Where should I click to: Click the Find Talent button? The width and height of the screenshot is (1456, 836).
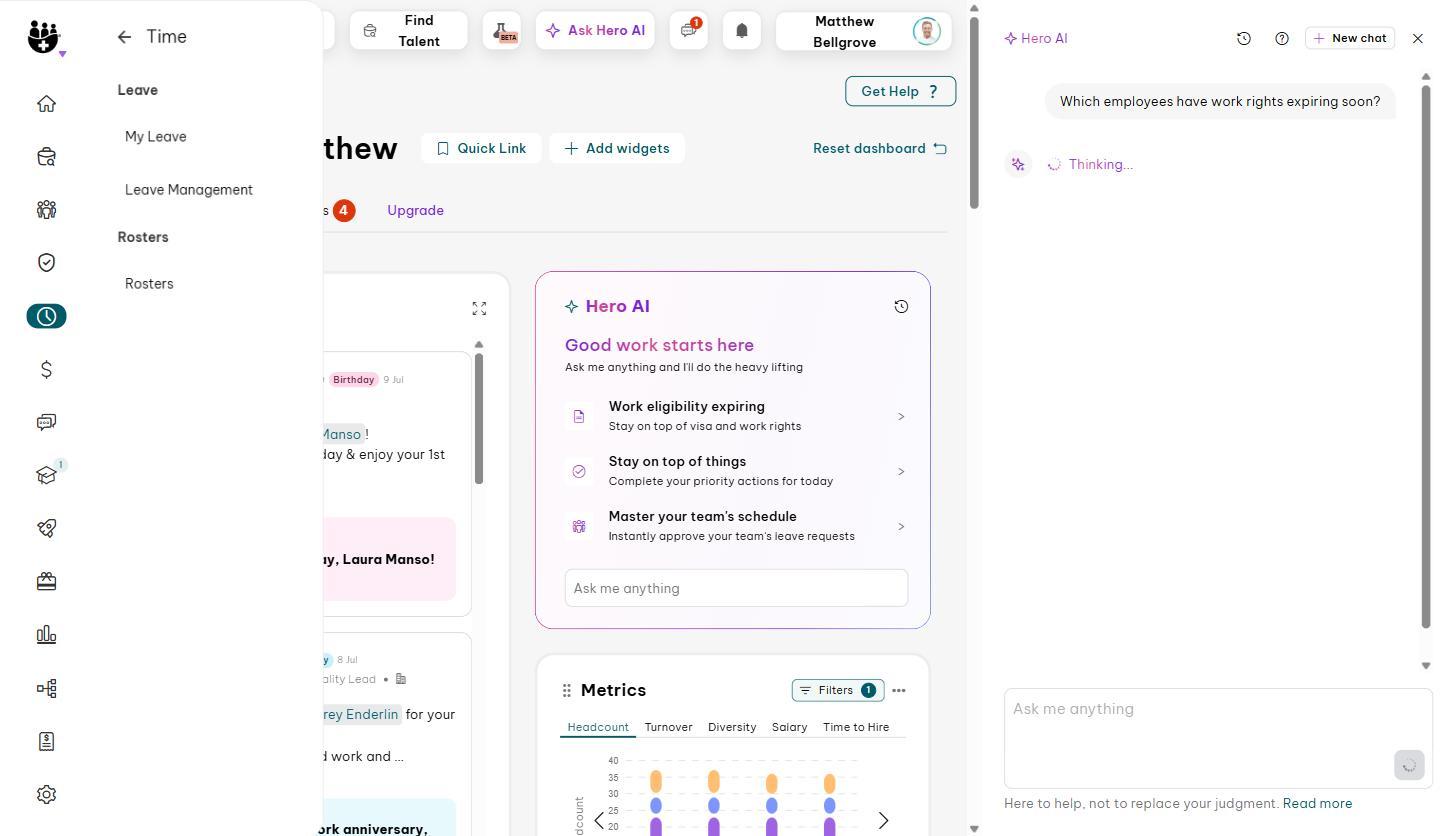point(408,31)
